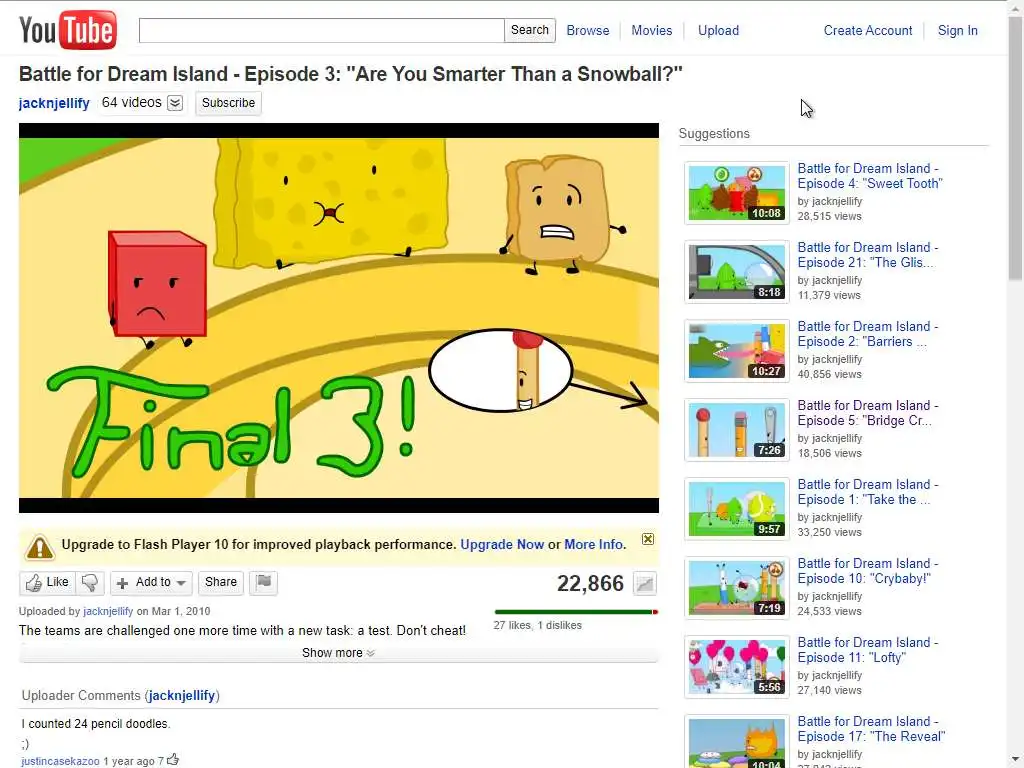Focus the YouTube search input field

tap(321, 31)
